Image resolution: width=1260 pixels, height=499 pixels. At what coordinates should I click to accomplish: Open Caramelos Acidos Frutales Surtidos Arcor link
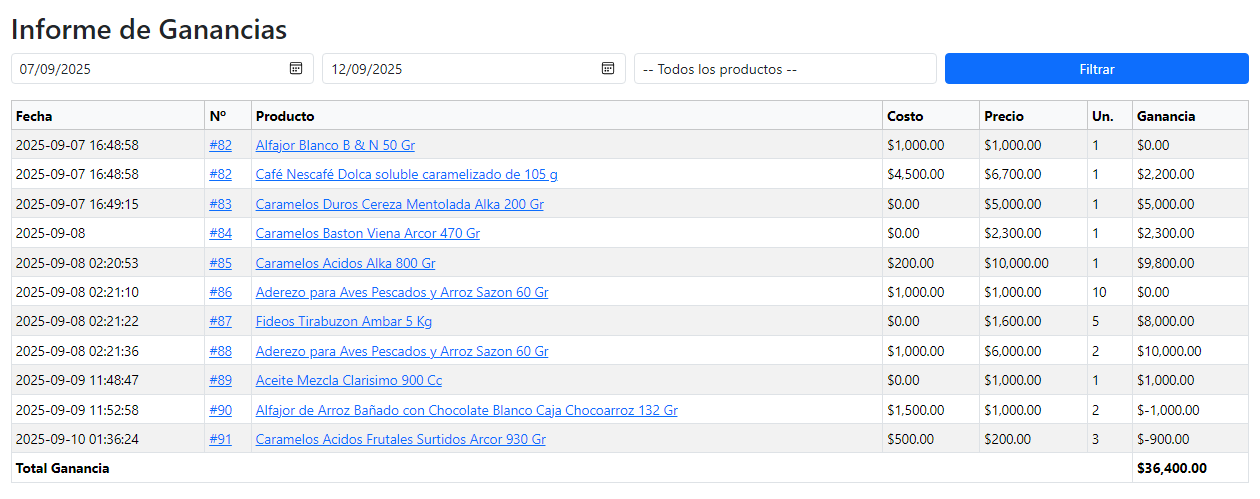pos(400,439)
